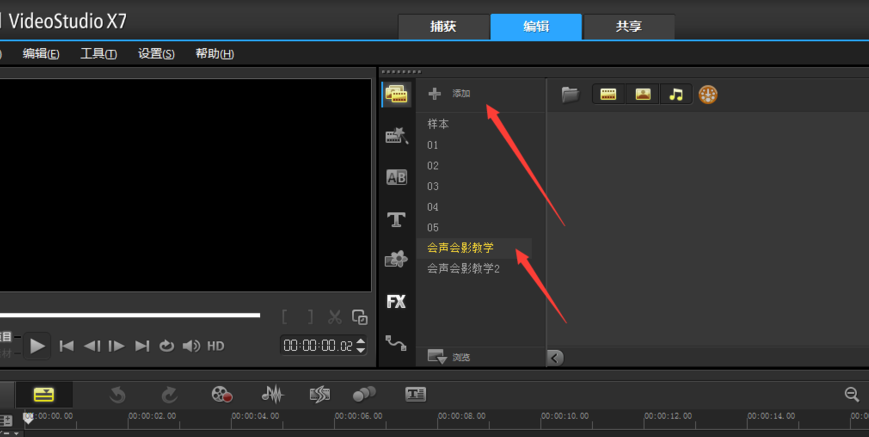
Task: Open the Graphic panel flower icon
Action: [x=396, y=259]
